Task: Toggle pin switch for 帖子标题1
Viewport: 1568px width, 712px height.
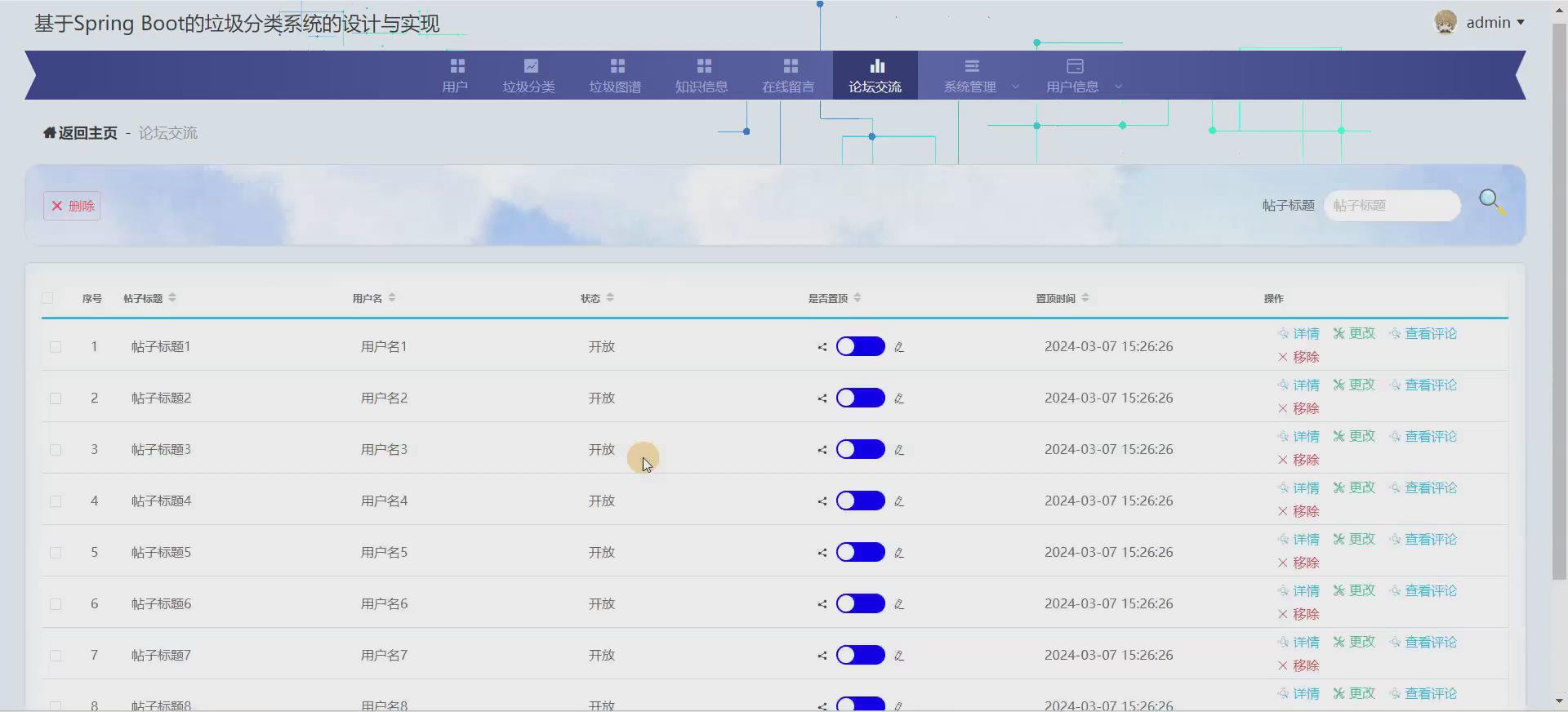Action: [861, 346]
